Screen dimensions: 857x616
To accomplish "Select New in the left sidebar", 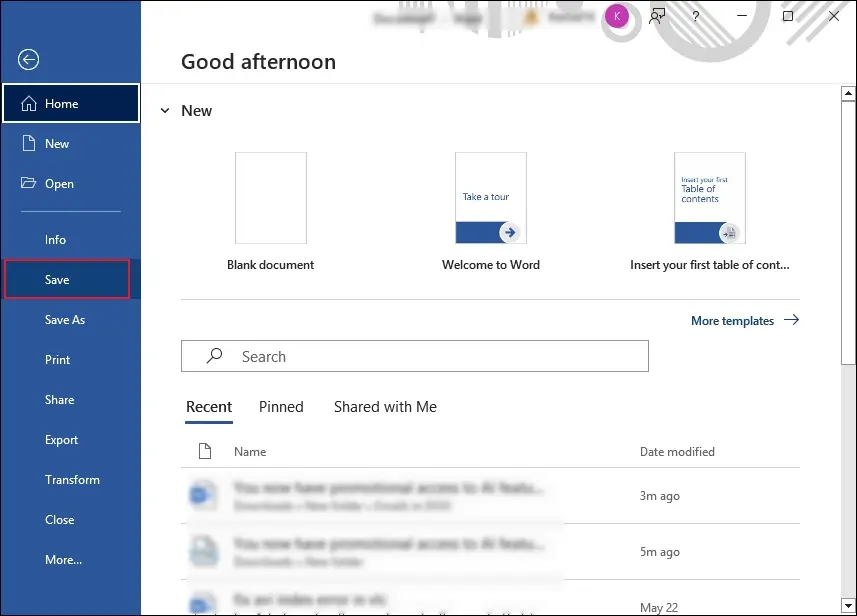I will coord(71,144).
